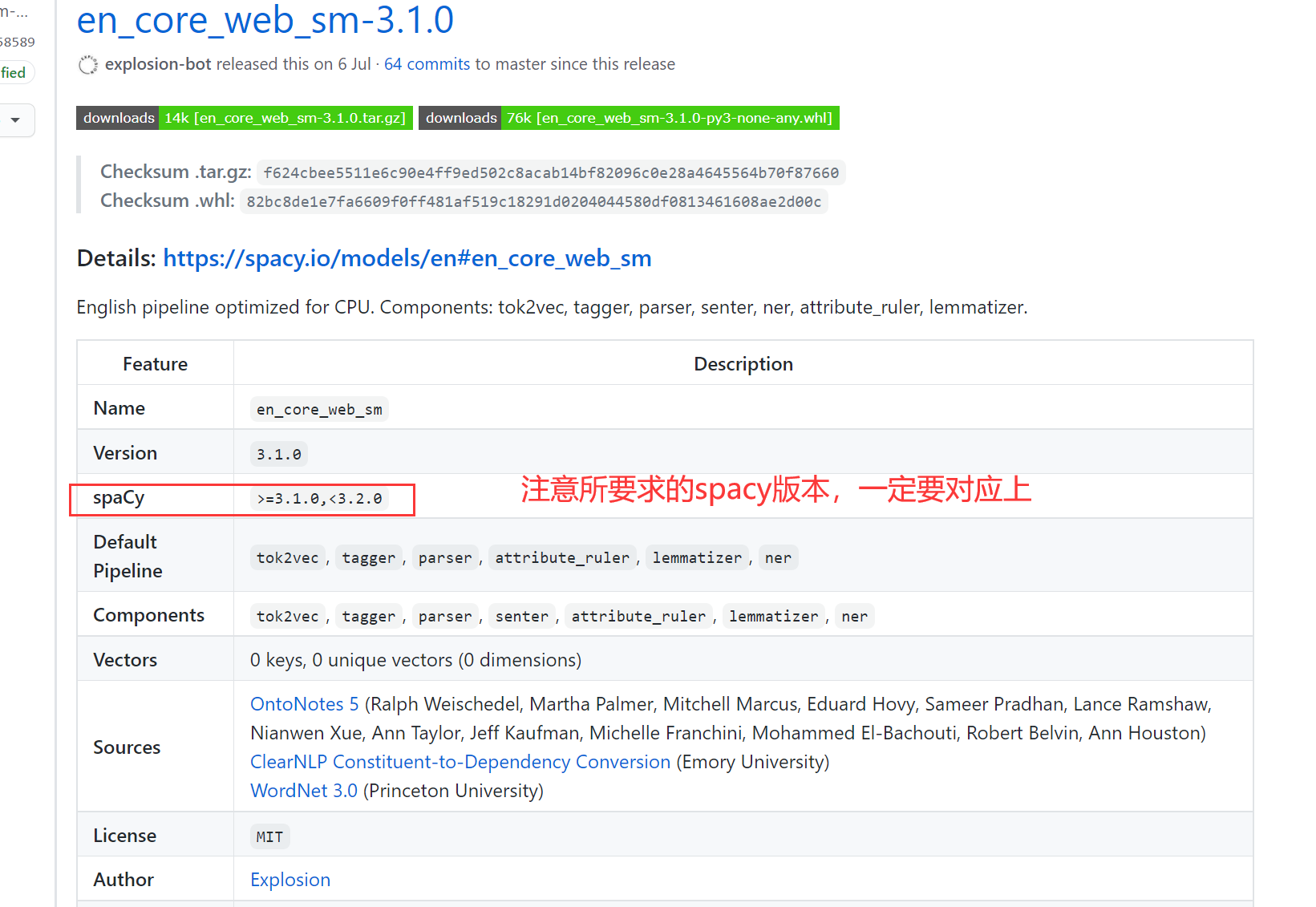This screenshot has width=1316, height=907.
Task: Open the spacy.io models details link
Action: coord(407,258)
